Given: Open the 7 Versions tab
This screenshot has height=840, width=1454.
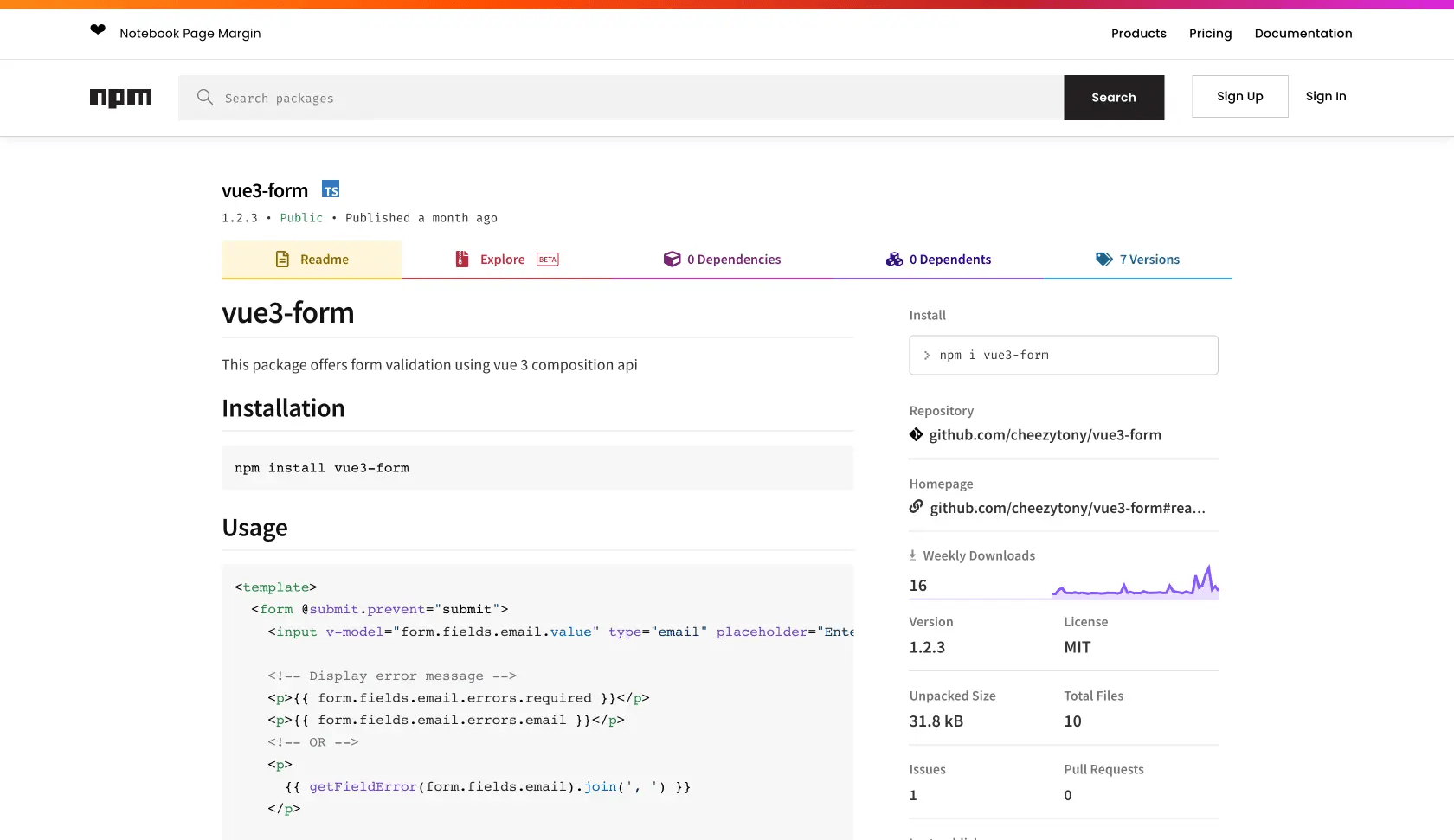Looking at the screenshot, I should (1137, 260).
